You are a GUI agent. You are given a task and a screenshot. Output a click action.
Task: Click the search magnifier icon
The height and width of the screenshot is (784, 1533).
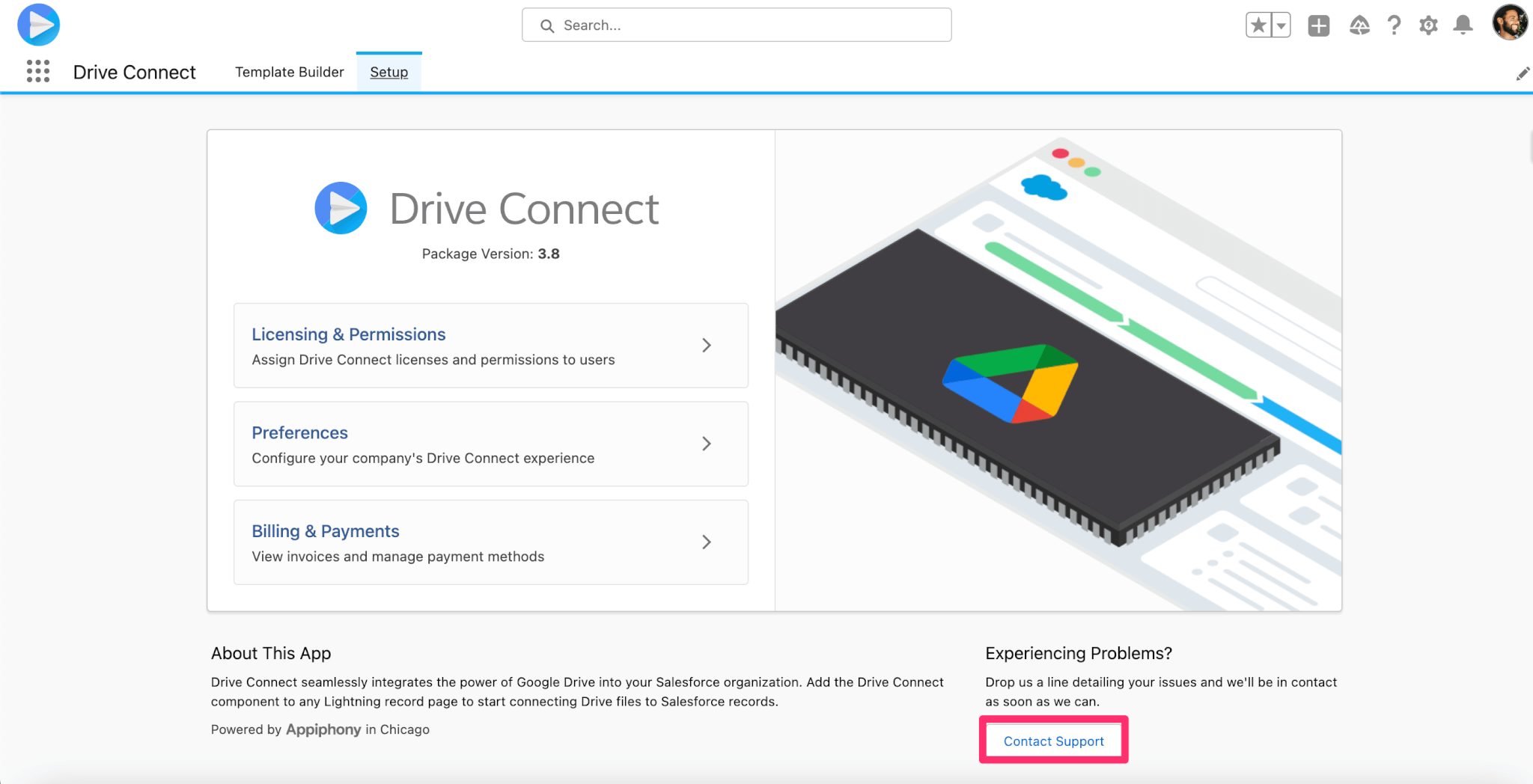[547, 26]
